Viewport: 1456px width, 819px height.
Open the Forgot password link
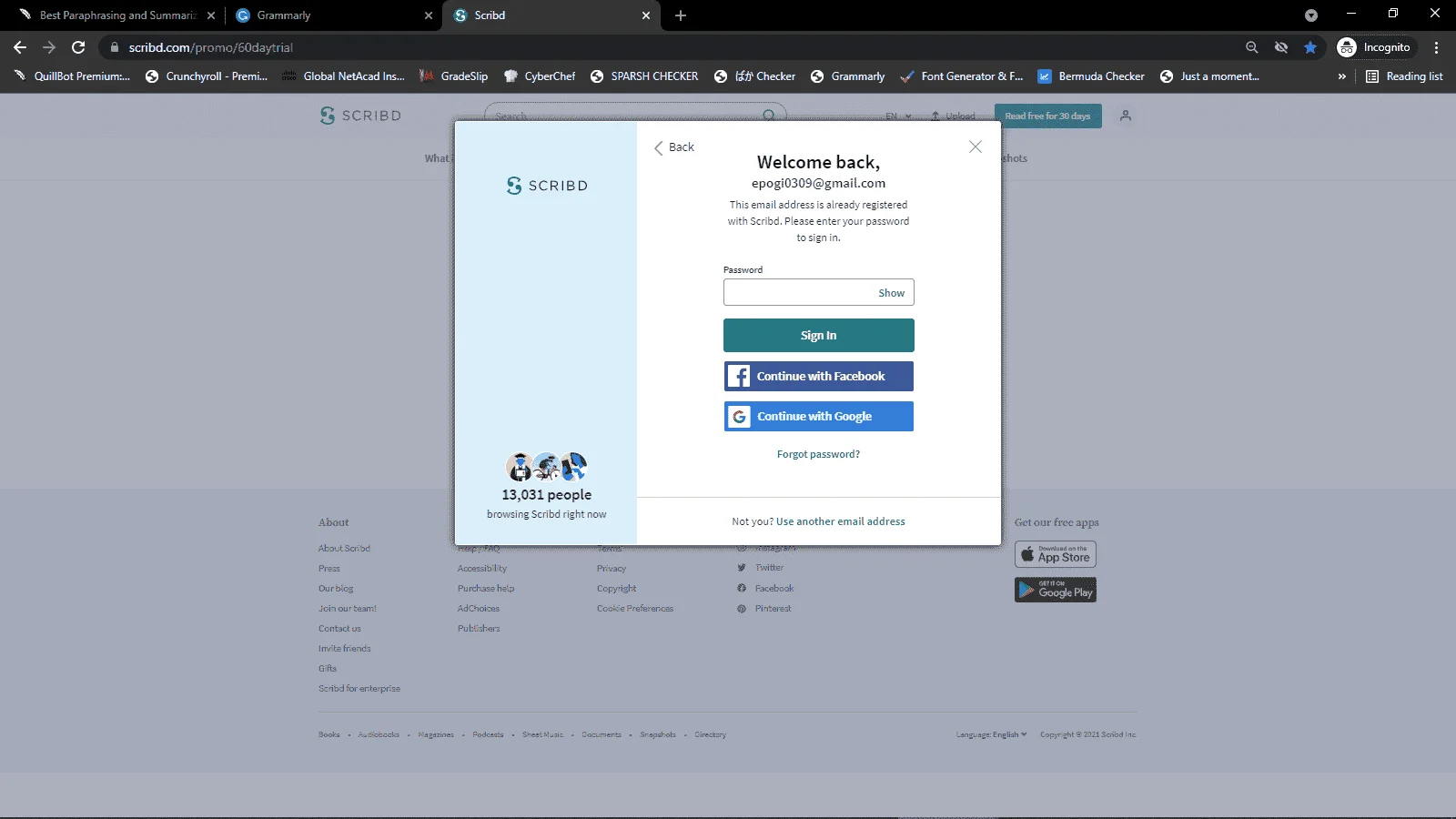(x=818, y=454)
